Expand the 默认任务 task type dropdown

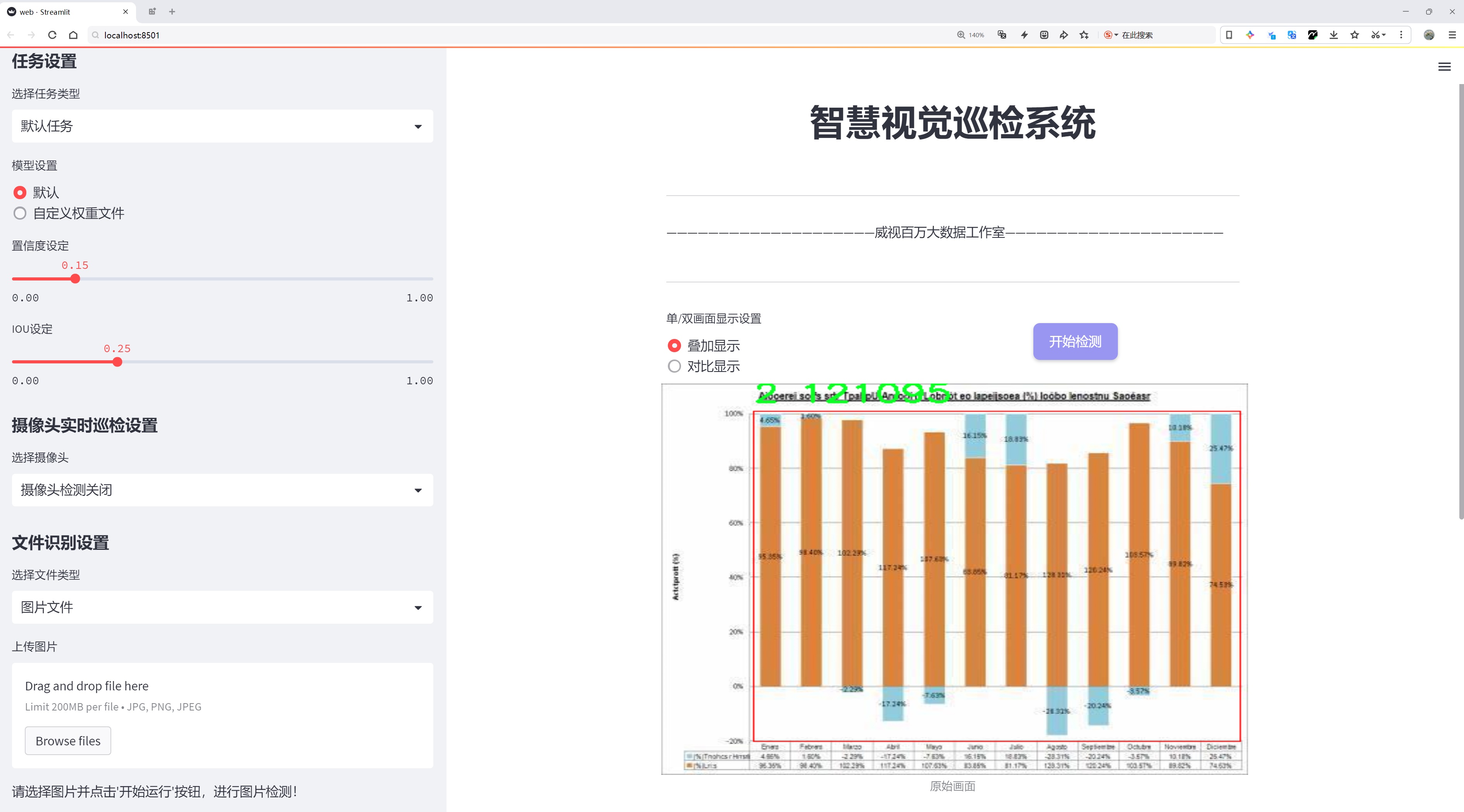click(222, 126)
